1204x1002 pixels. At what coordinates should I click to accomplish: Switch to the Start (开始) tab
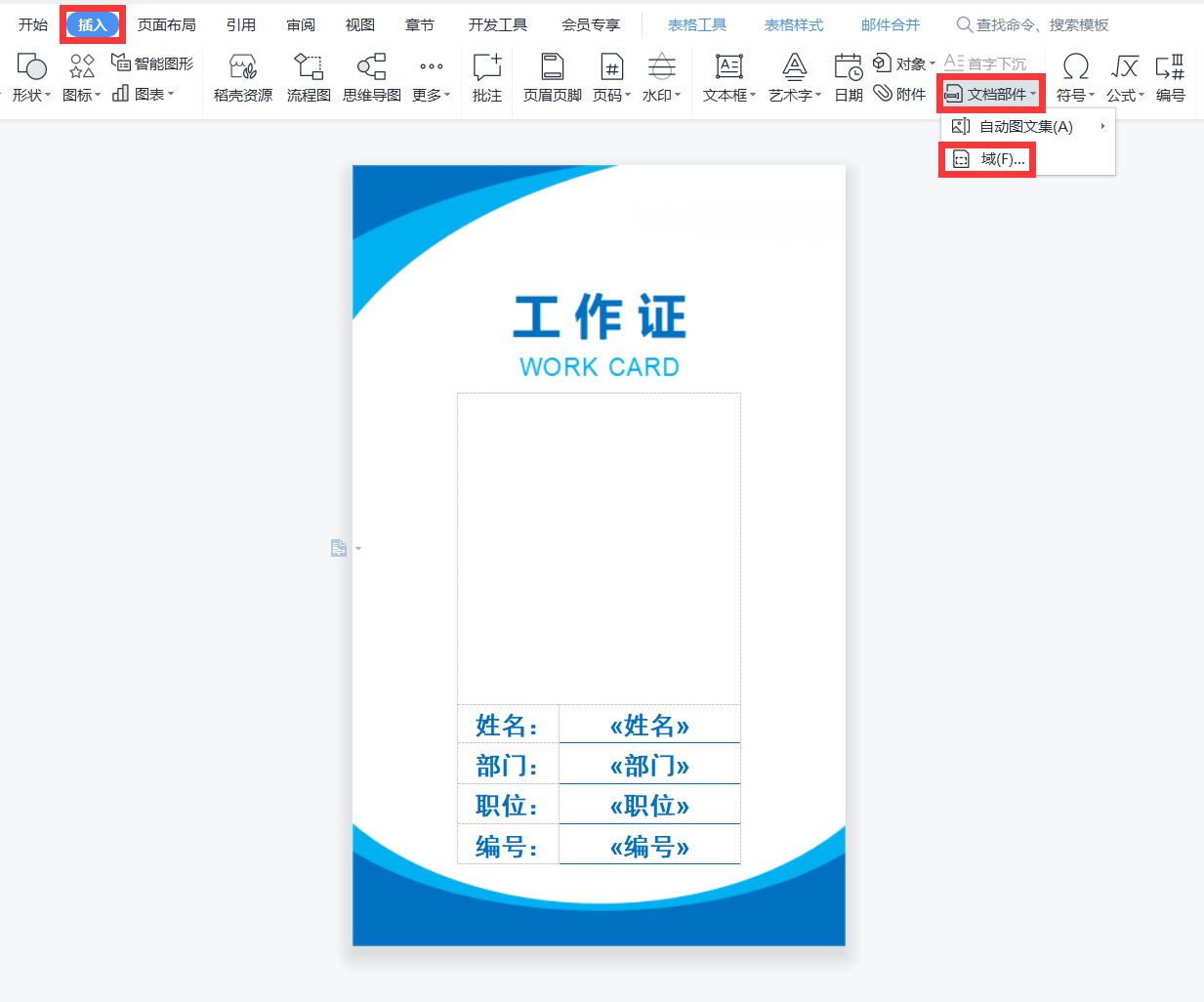[x=33, y=24]
